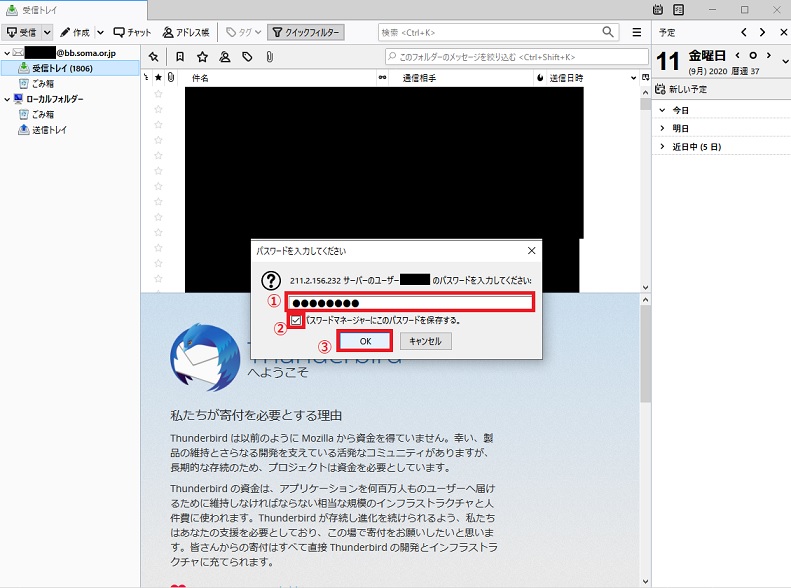Screen dimensions: 791x588
Task: Click the previous arrow beside 金曜日
Action: tap(738, 55)
